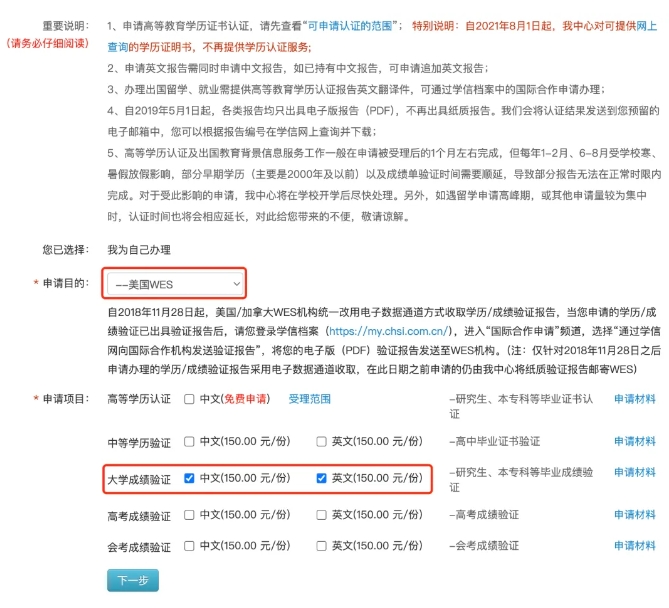Uncheck 大学成绩验证 英文 checkbox

[321, 478]
